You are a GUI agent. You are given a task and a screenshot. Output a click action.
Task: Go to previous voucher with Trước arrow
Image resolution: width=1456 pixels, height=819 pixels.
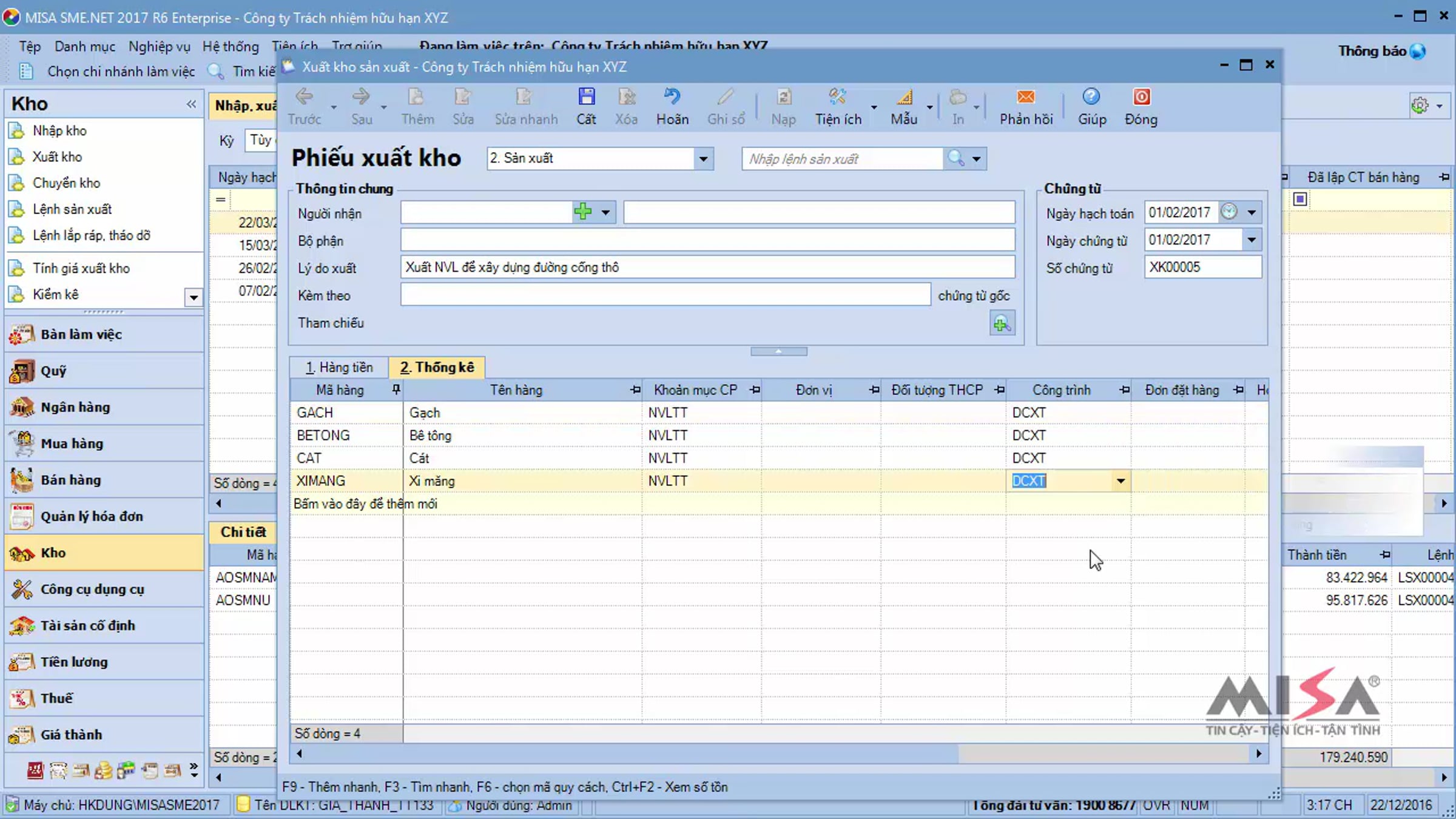click(x=304, y=97)
